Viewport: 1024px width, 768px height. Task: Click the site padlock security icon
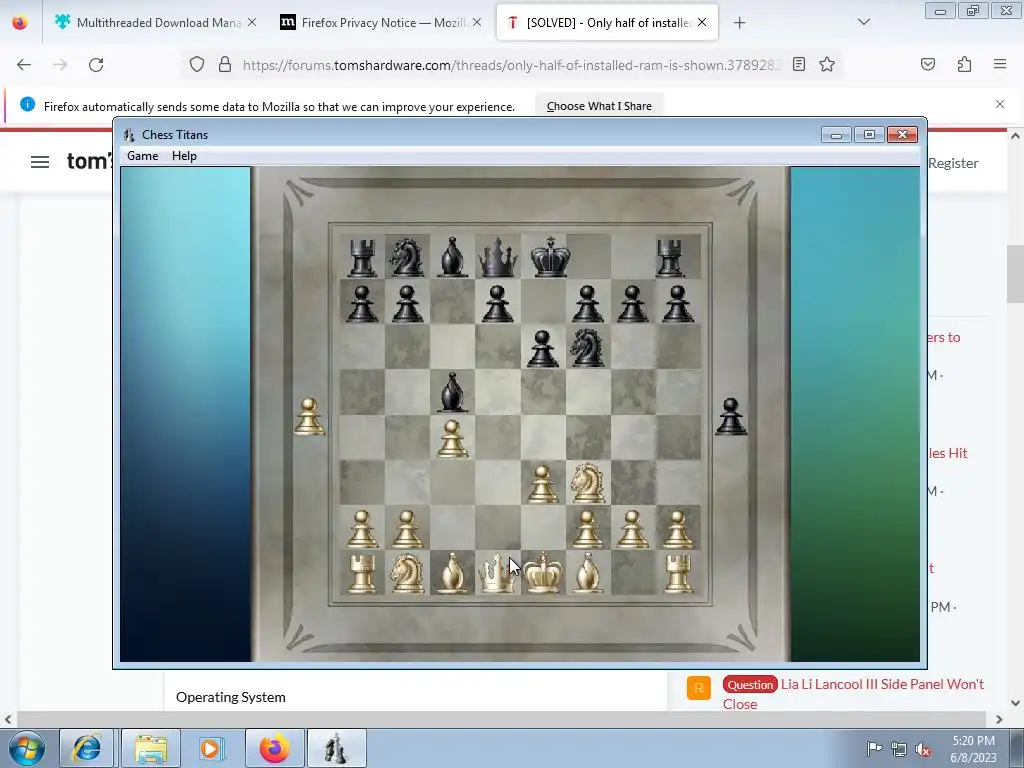tap(225, 65)
